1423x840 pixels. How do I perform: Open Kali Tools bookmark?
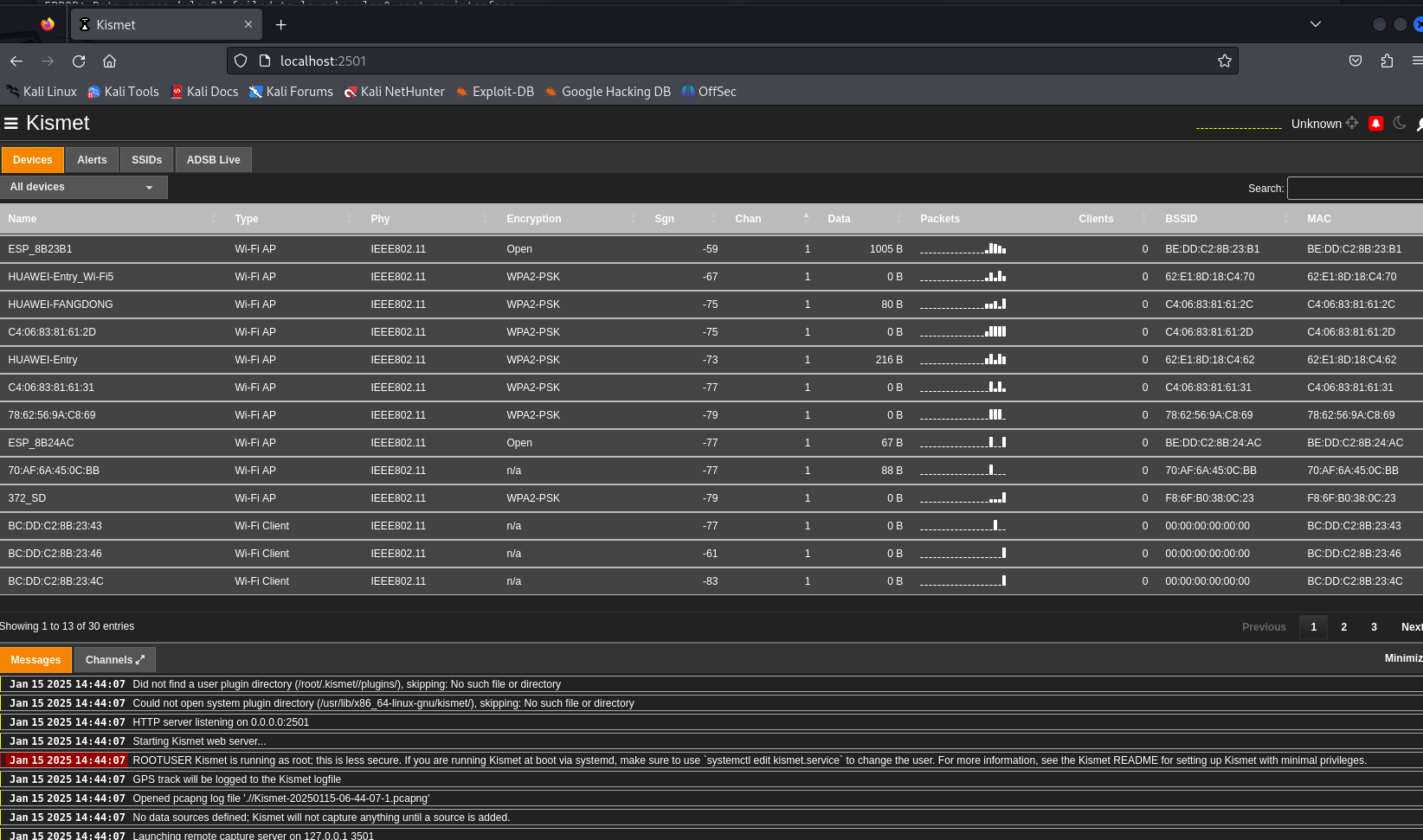coord(123,92)
